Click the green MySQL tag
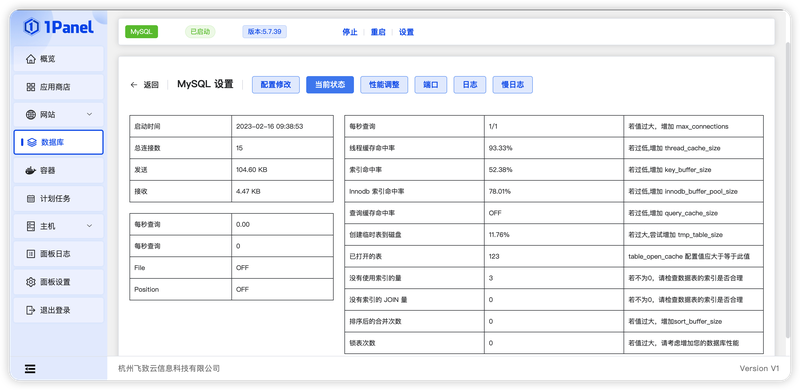Image resolution: width=800 pixels, height=390 pixels. click(141, 32)
